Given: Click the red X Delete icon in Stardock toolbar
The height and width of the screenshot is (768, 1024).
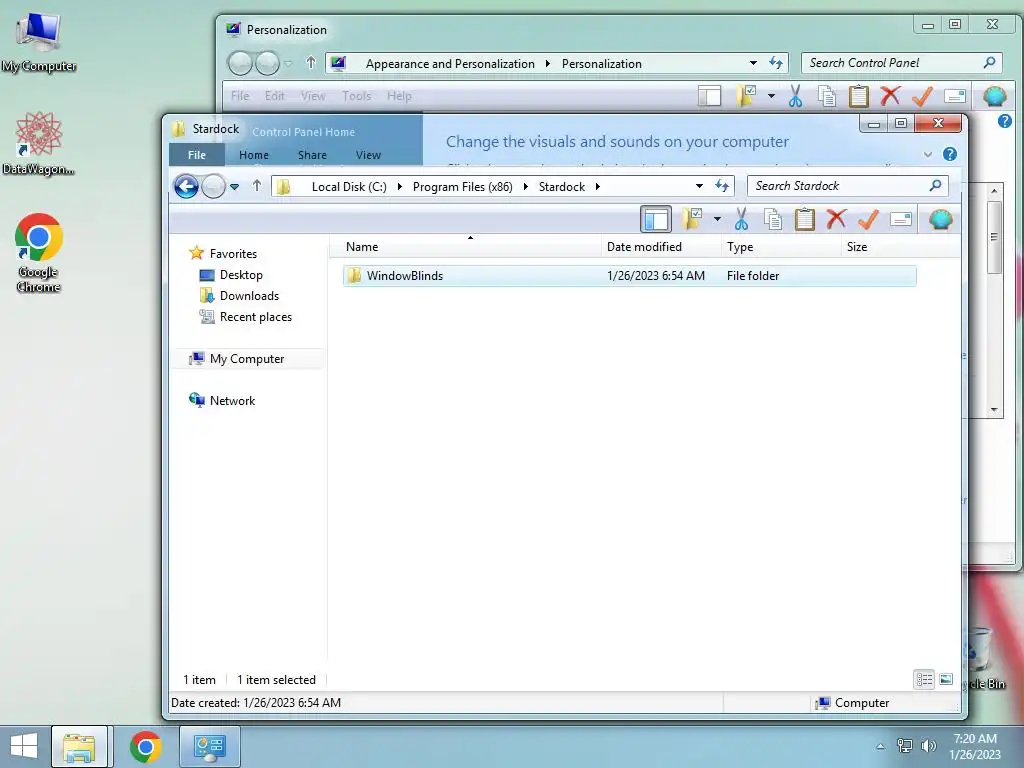Looking at the screenshot, I should (x=836, y=219).
